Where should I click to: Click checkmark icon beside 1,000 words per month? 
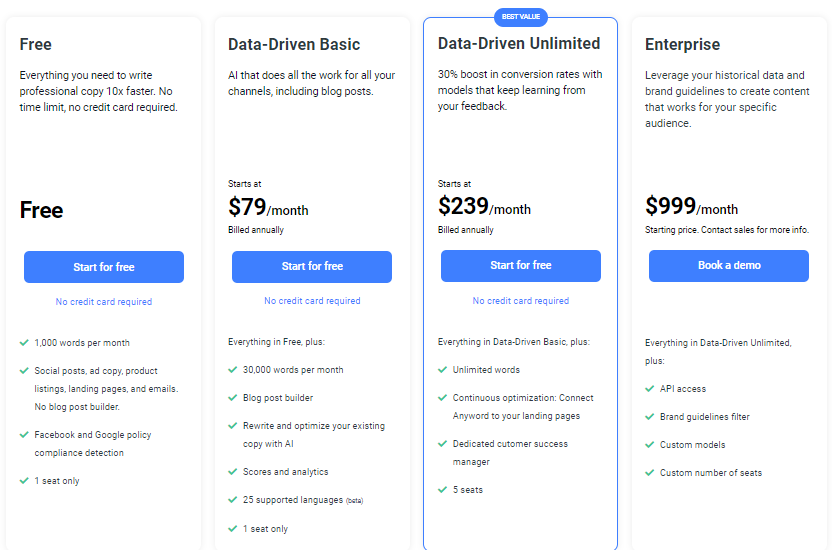point(24,343)
